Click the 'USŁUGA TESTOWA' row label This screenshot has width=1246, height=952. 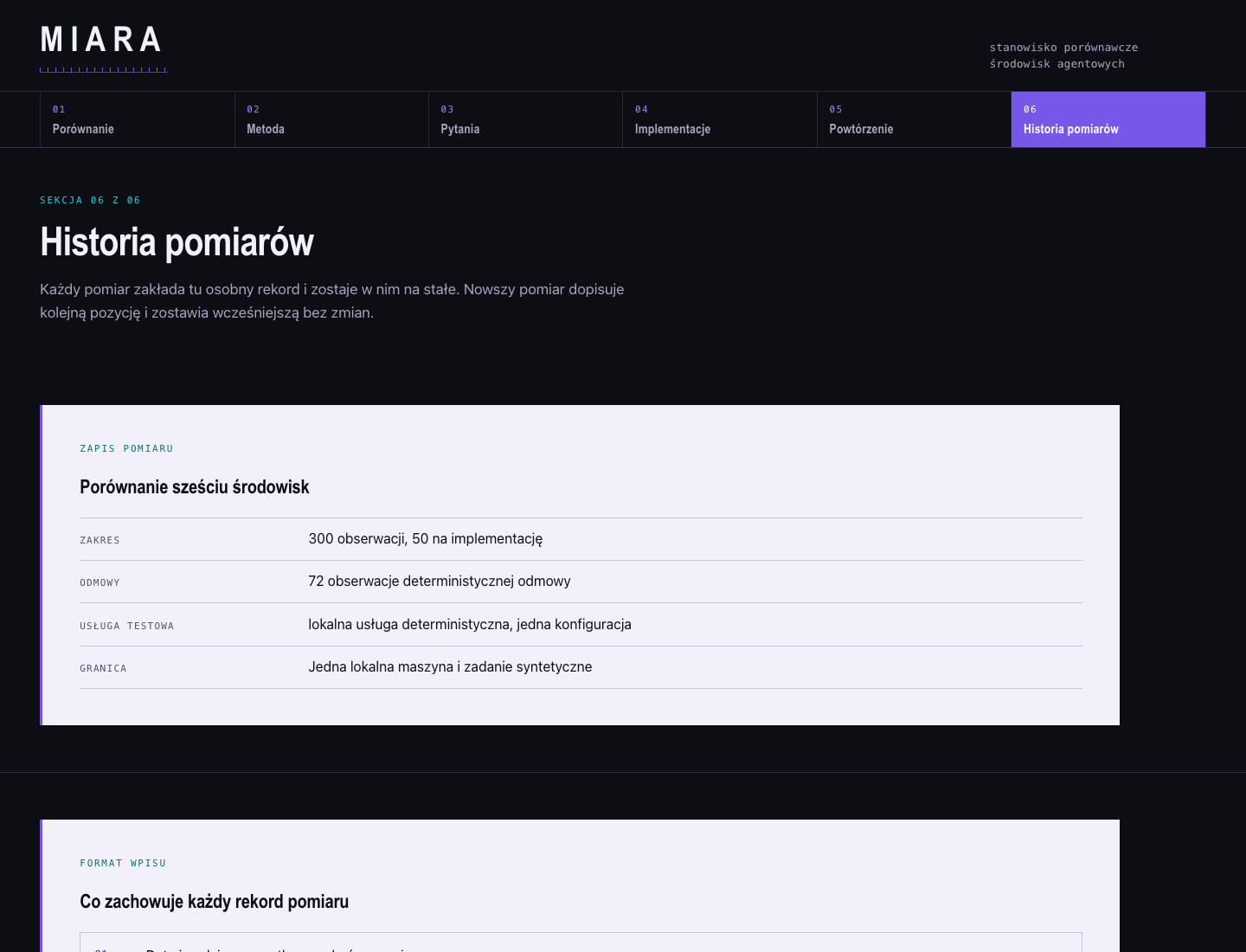pos(126,626)
